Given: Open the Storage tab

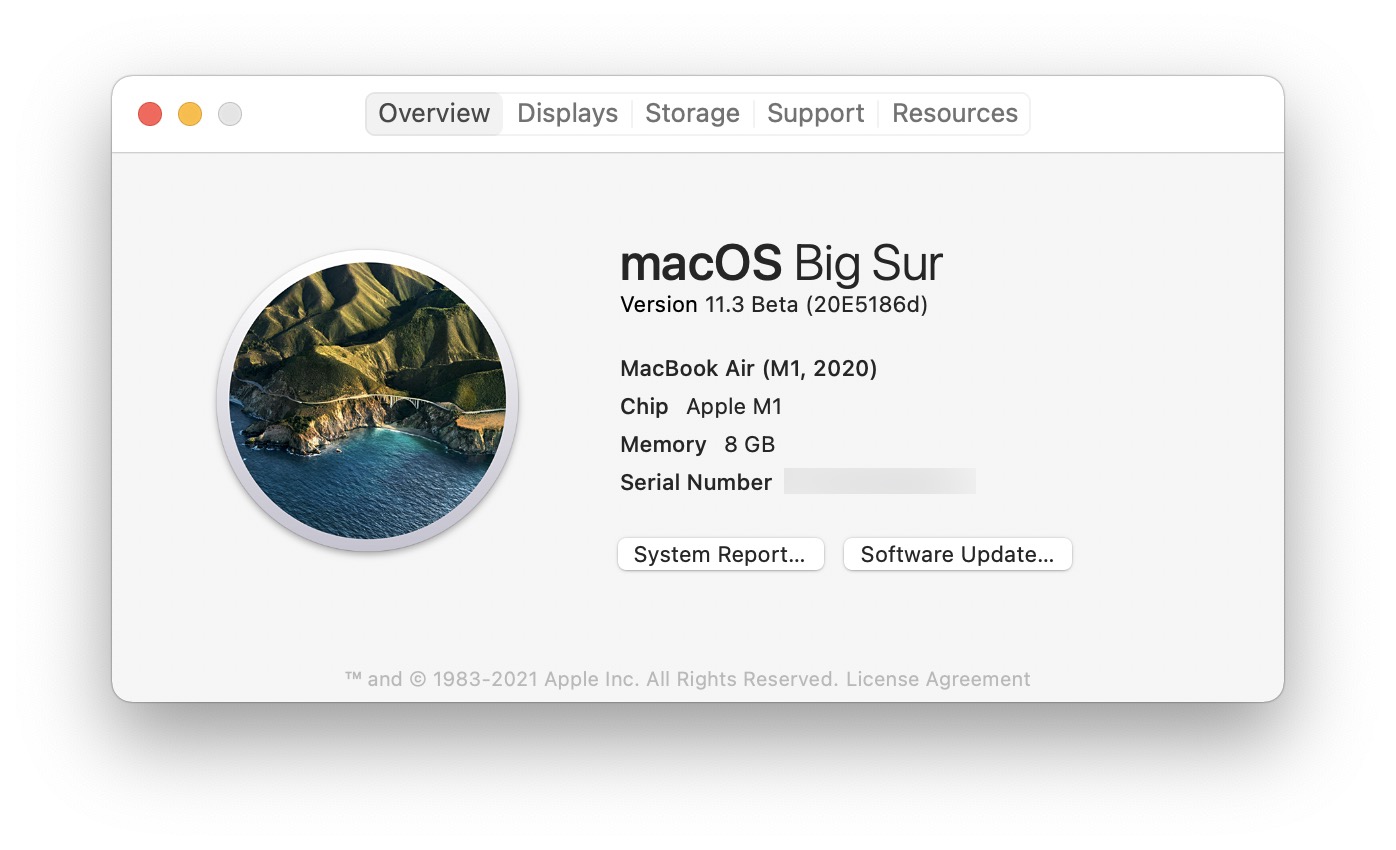Looking at the screenshot, I should click(x=692, y=114).
